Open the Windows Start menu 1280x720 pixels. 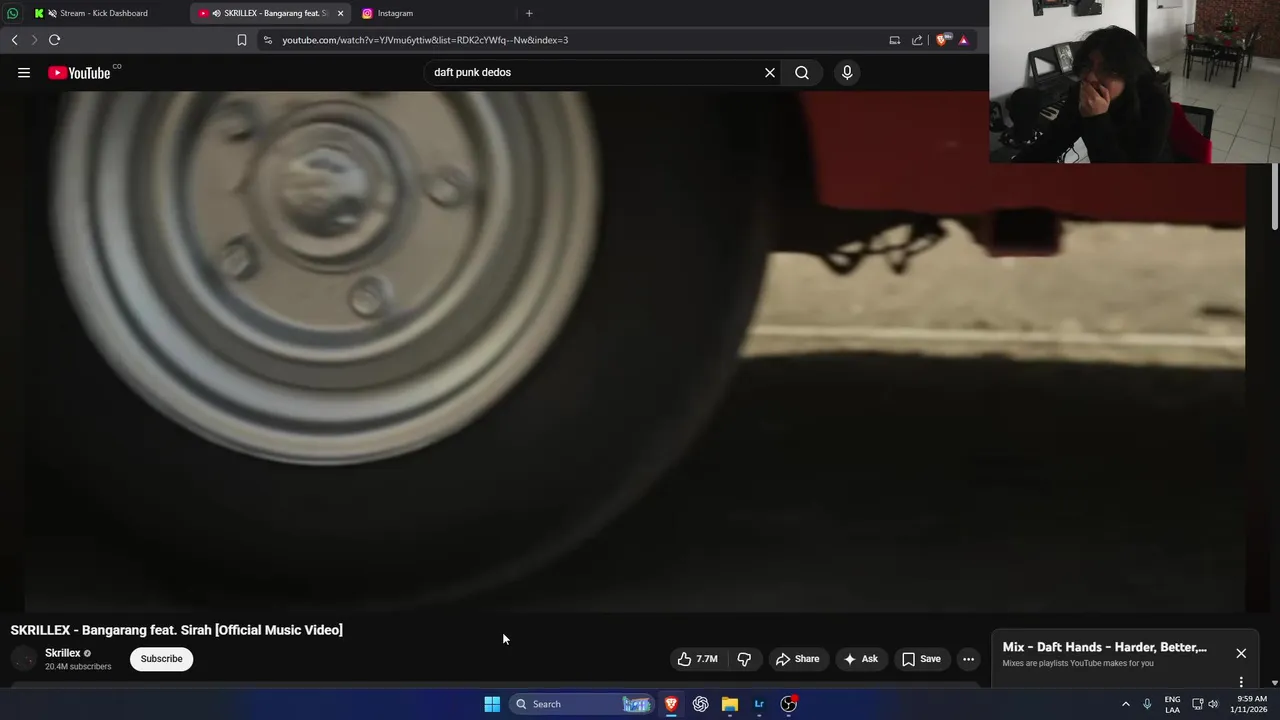(492, 704)
